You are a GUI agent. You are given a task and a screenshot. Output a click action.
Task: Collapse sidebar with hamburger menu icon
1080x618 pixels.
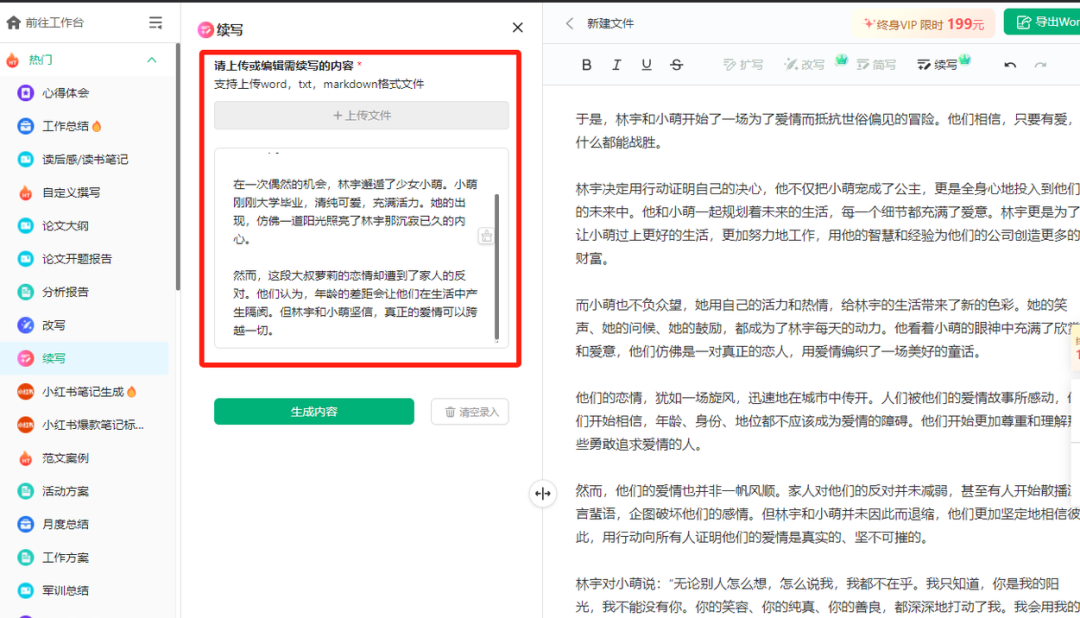coord(156,23)
